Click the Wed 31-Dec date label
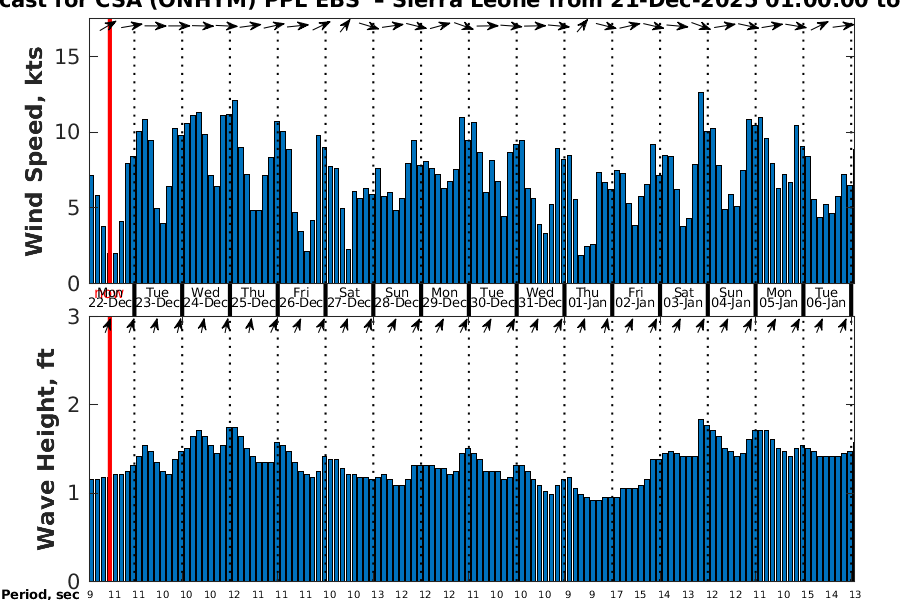900x600 pixels. click(540, 297)
